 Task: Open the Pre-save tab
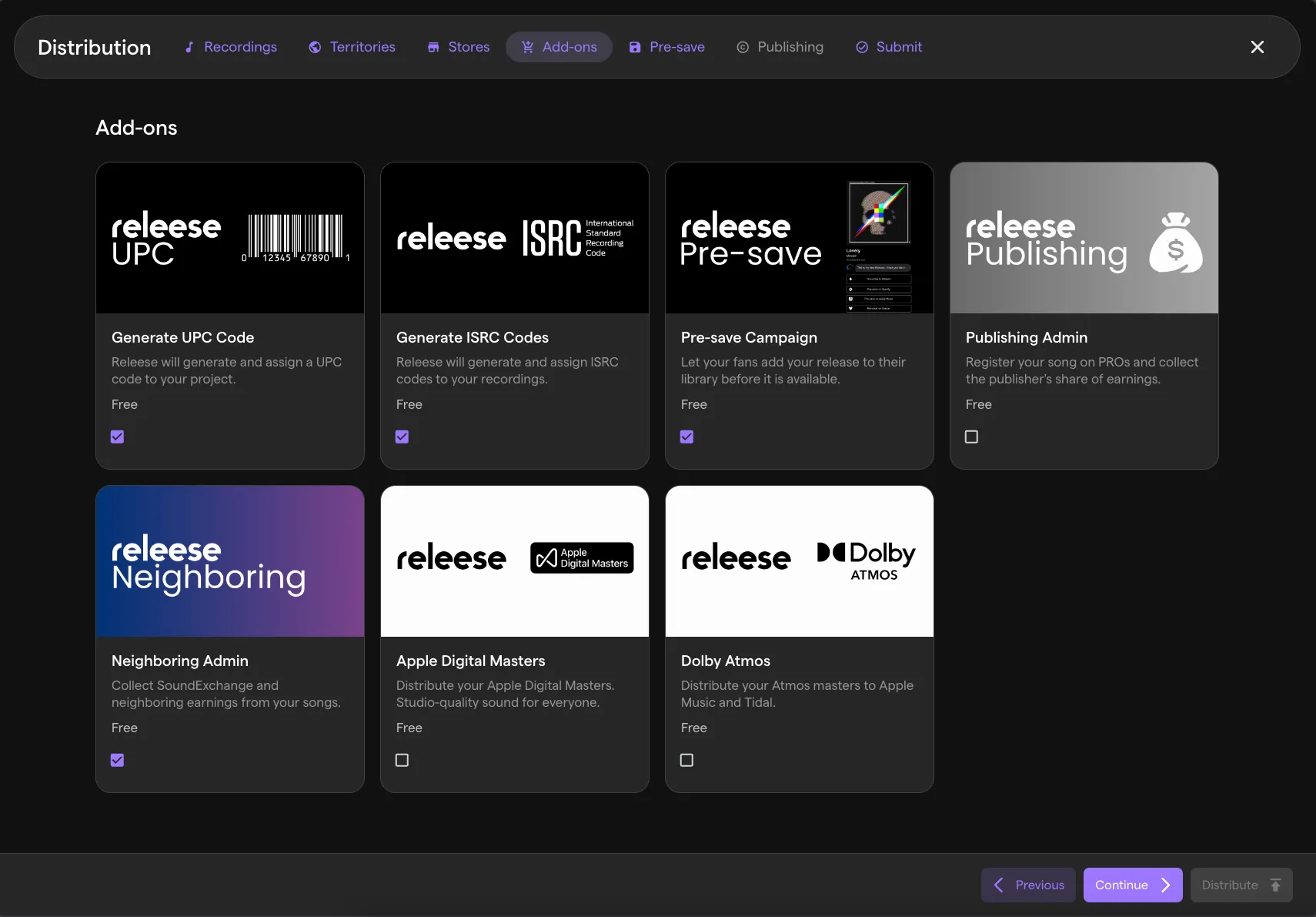(667, 47)
